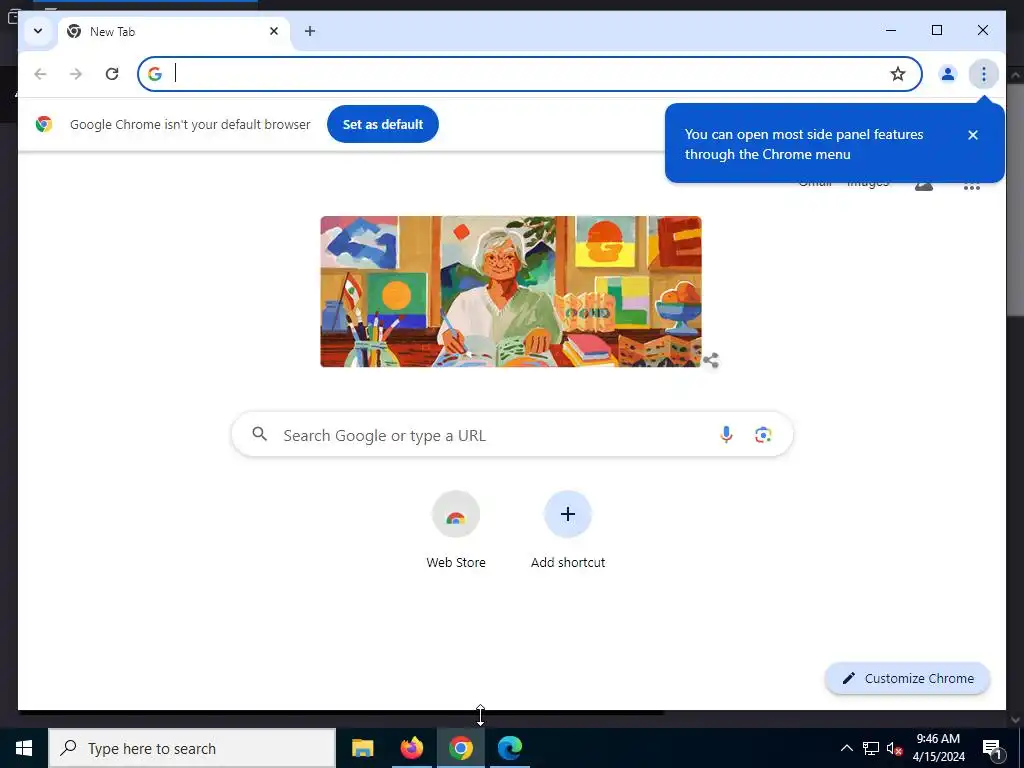Open the Google Doodle image
The width and height of the screenshot is (1024, 768).
[x=511, y=291]
